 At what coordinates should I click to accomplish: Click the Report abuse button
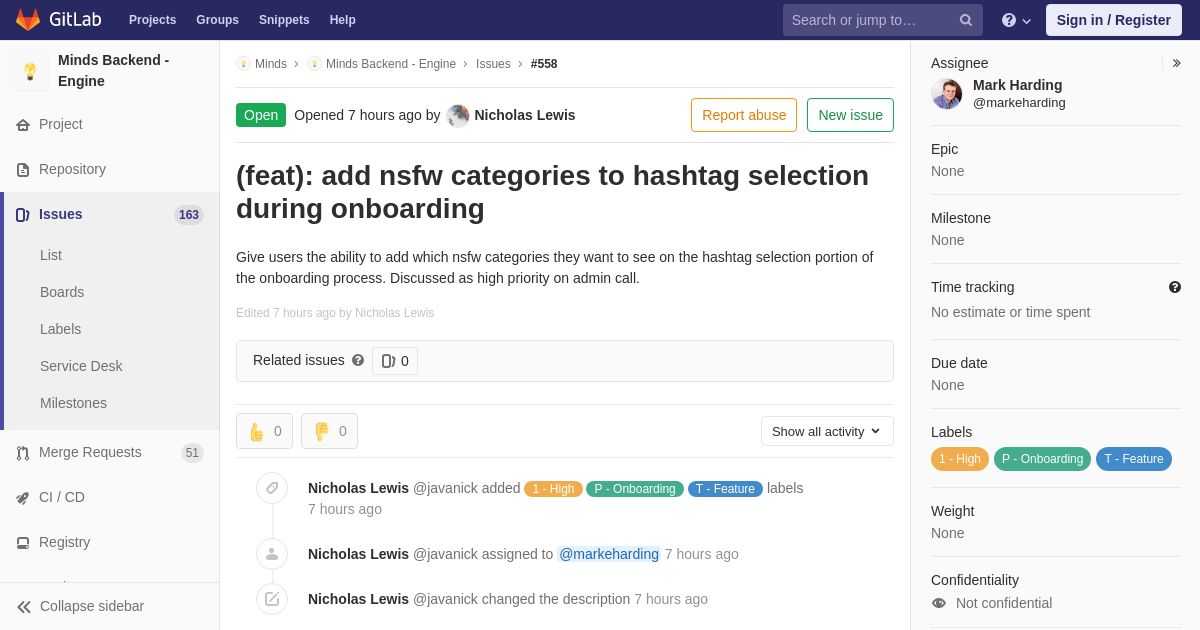744,115
